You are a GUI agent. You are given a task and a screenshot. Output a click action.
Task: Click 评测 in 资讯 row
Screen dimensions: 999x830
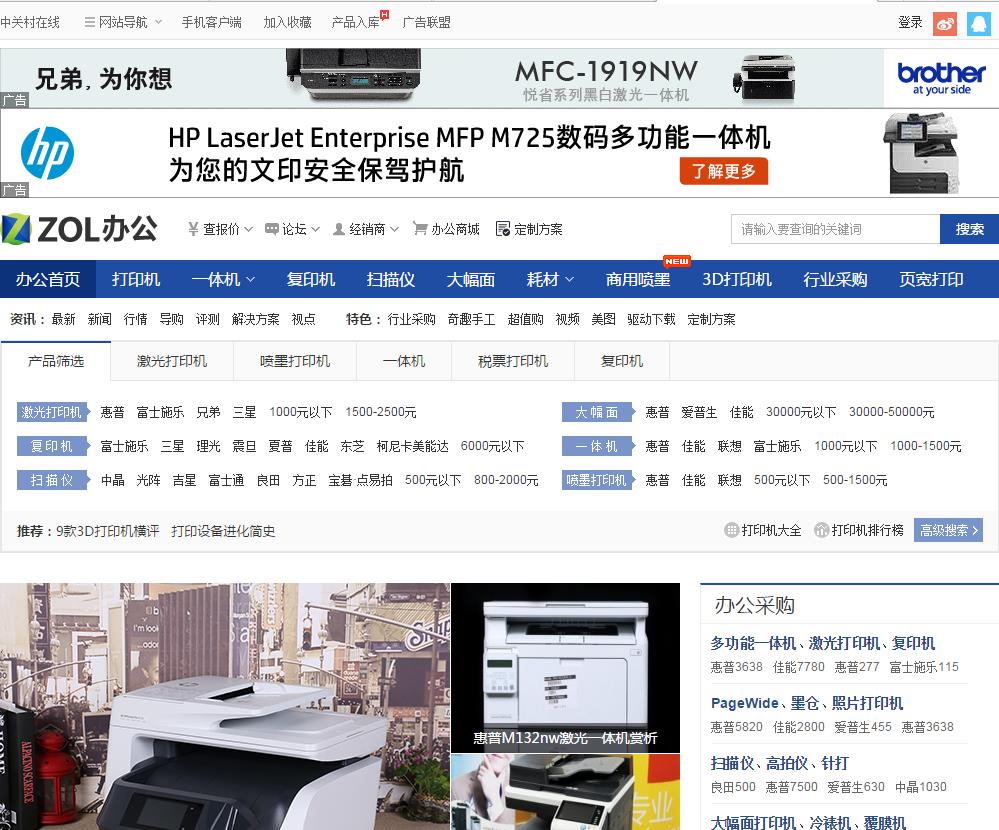point(207,319)
